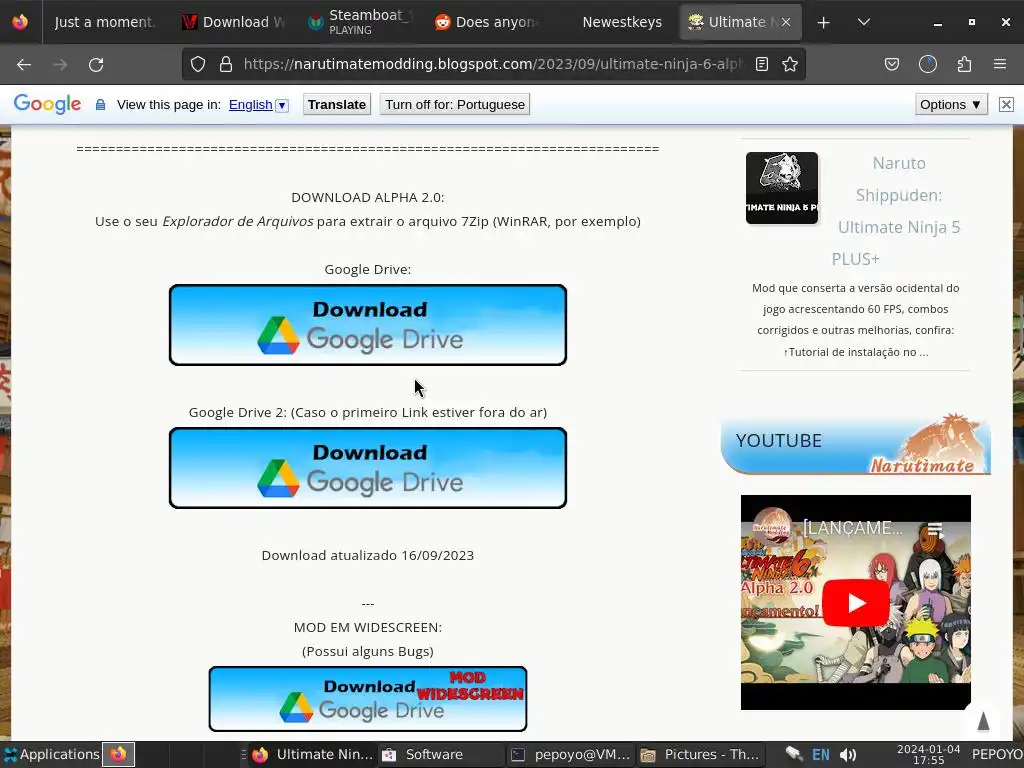Open the Pocket save icon

891,64
